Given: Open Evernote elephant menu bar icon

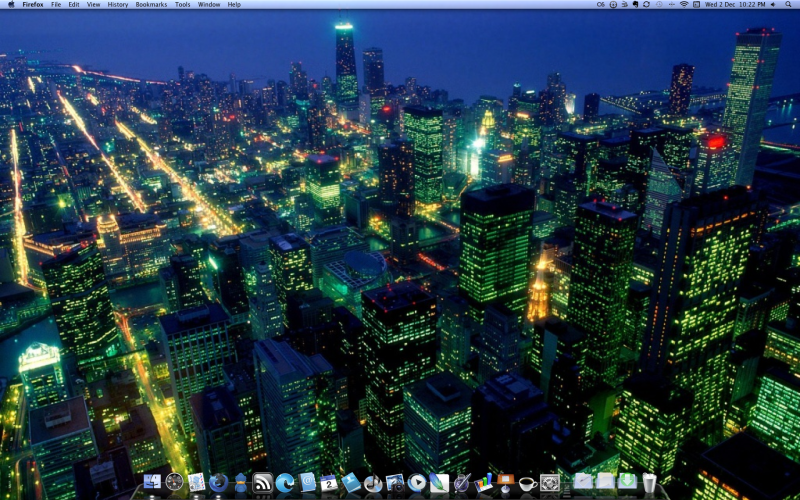Looking at the screenshot, I should [636, 4].
